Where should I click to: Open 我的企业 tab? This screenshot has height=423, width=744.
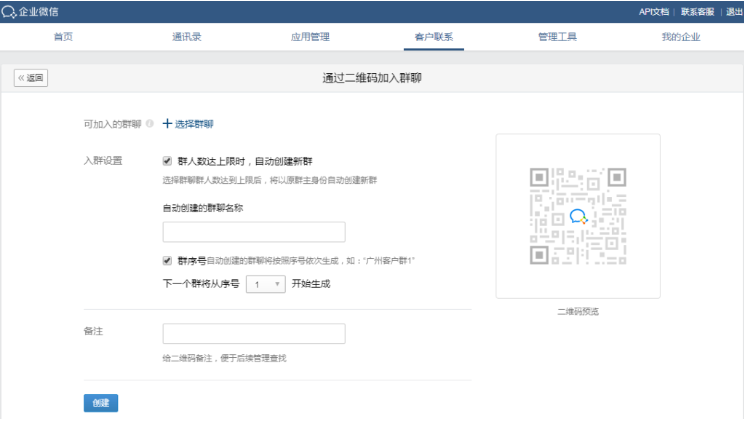681,37
